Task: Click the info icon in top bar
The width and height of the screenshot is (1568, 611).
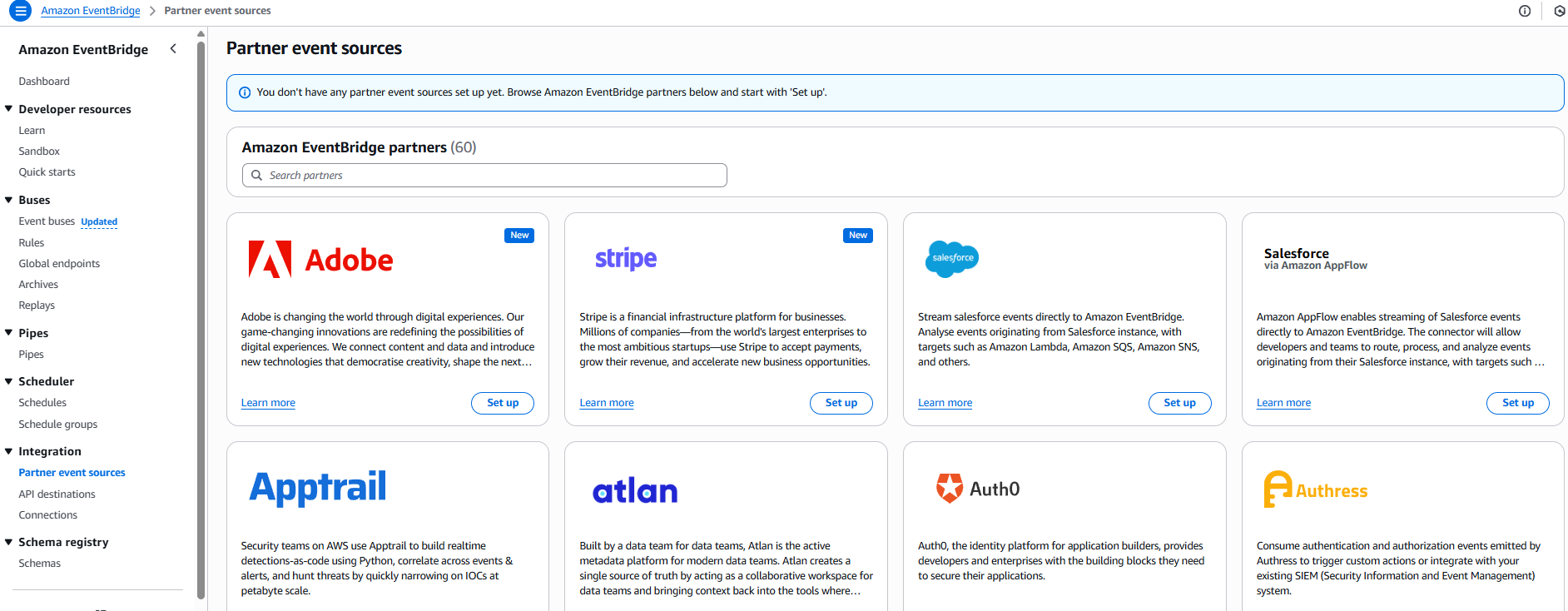Action: 1525,11
